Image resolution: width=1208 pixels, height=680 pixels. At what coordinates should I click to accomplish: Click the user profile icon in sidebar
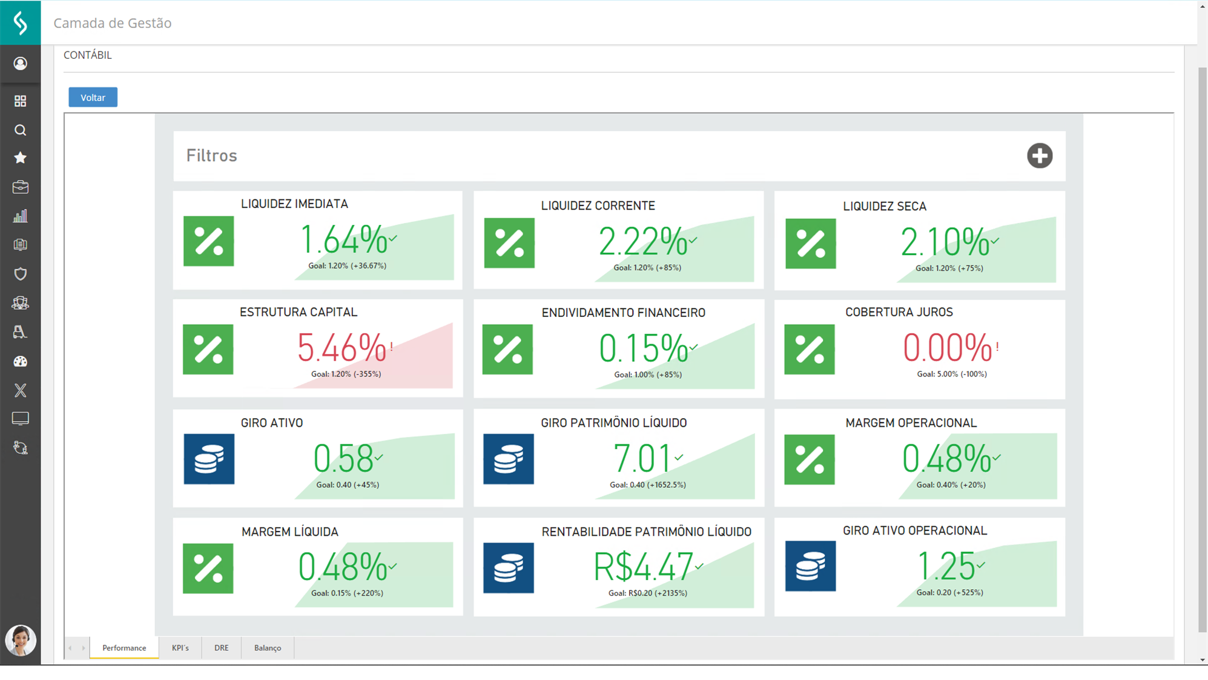tap(20, 64)
